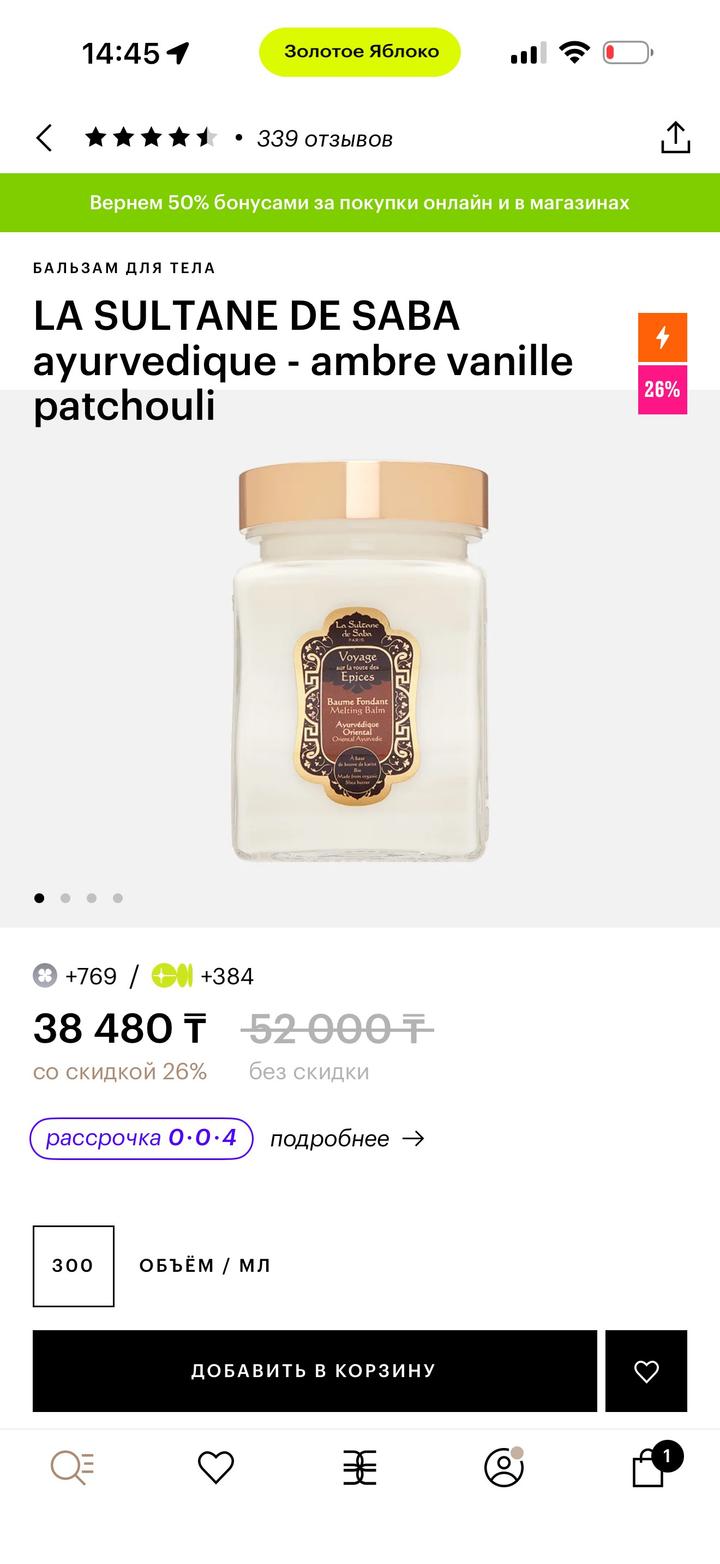This screenshot has height=1564, width=720.
Task: Open рассрочка 0·0·4 installment badge
Action: click(x=141, y=1139)
